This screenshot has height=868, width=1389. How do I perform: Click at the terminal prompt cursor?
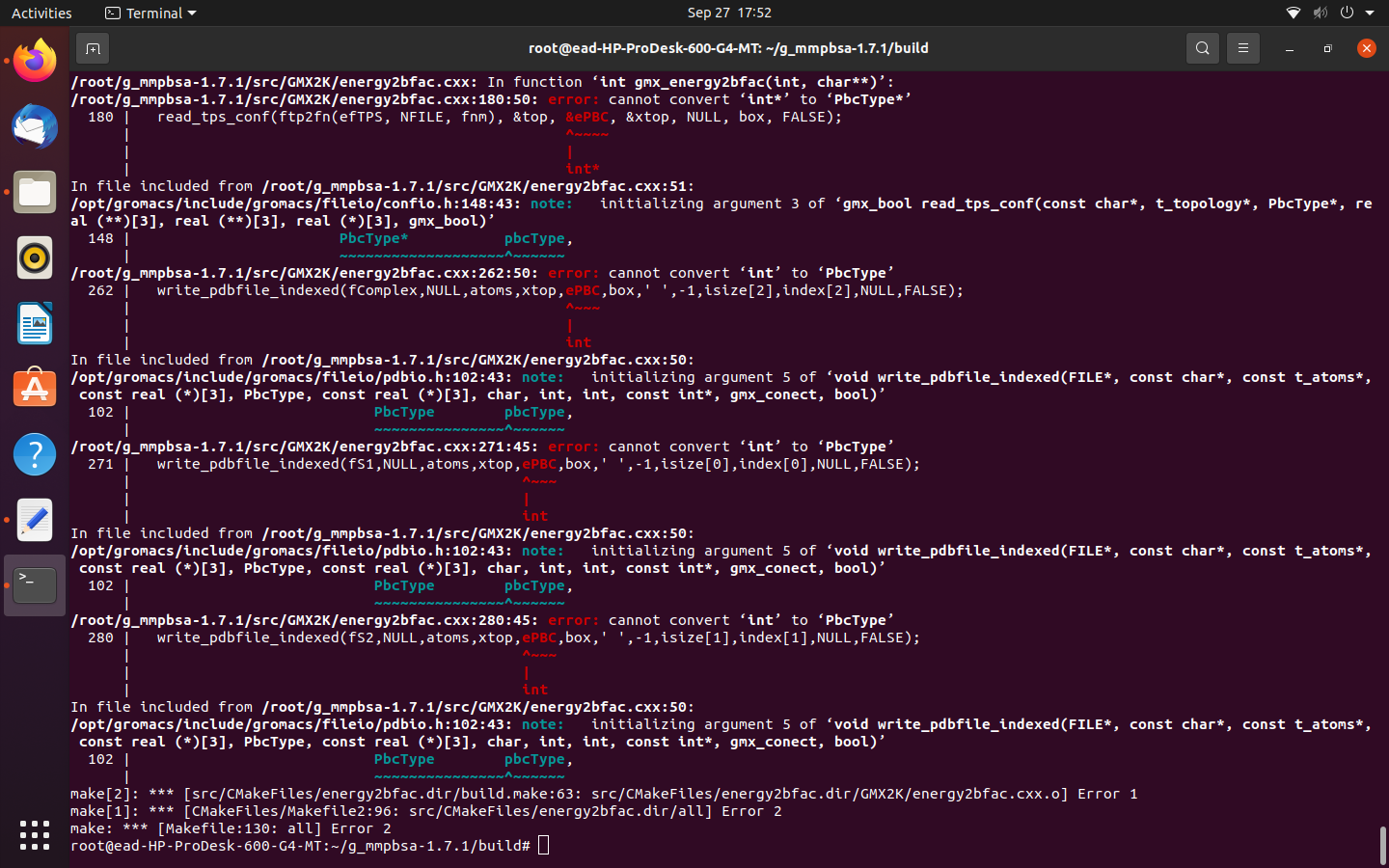click(543, 846)
